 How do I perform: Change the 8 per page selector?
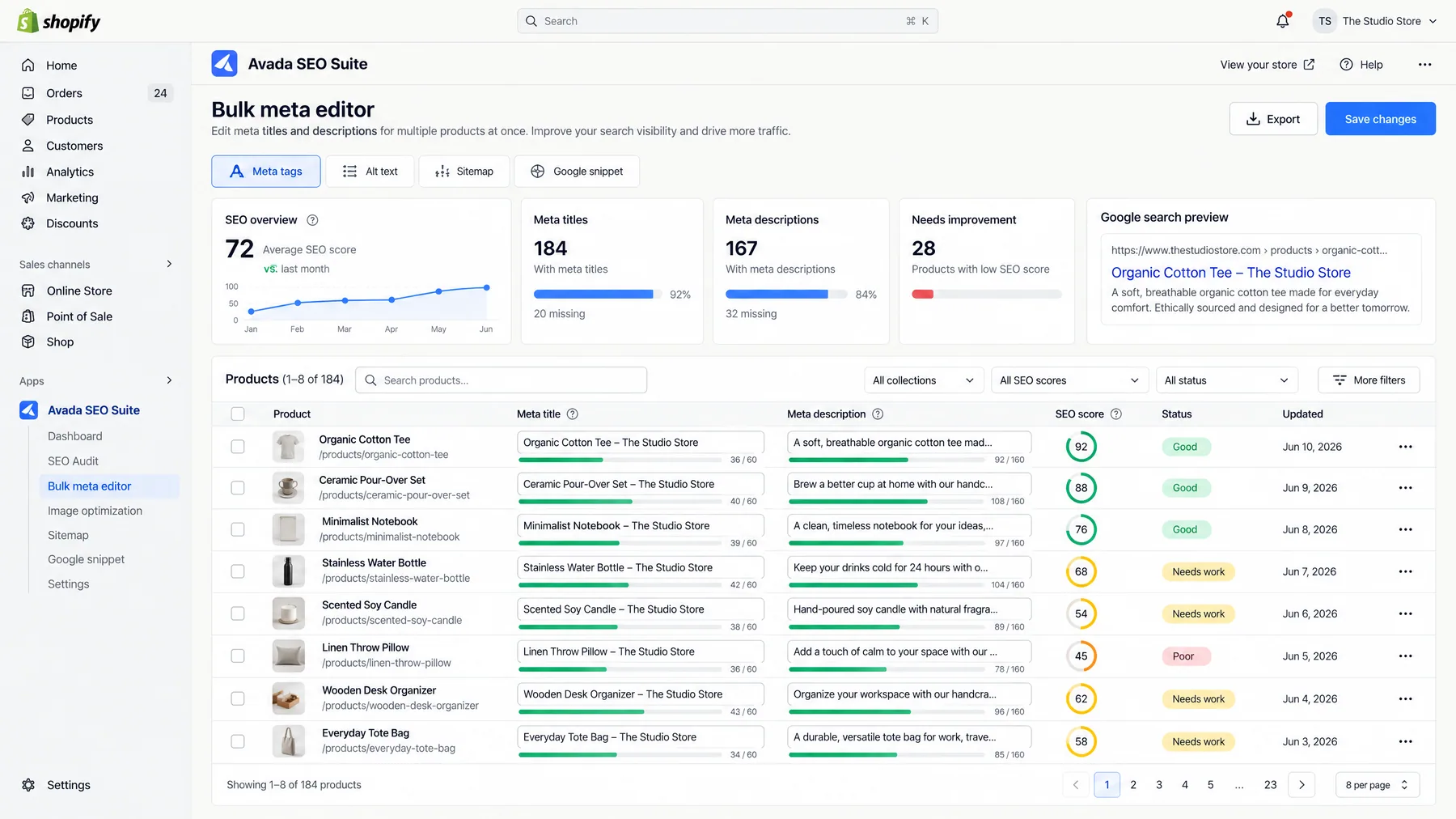click(x=1378, y=785)
